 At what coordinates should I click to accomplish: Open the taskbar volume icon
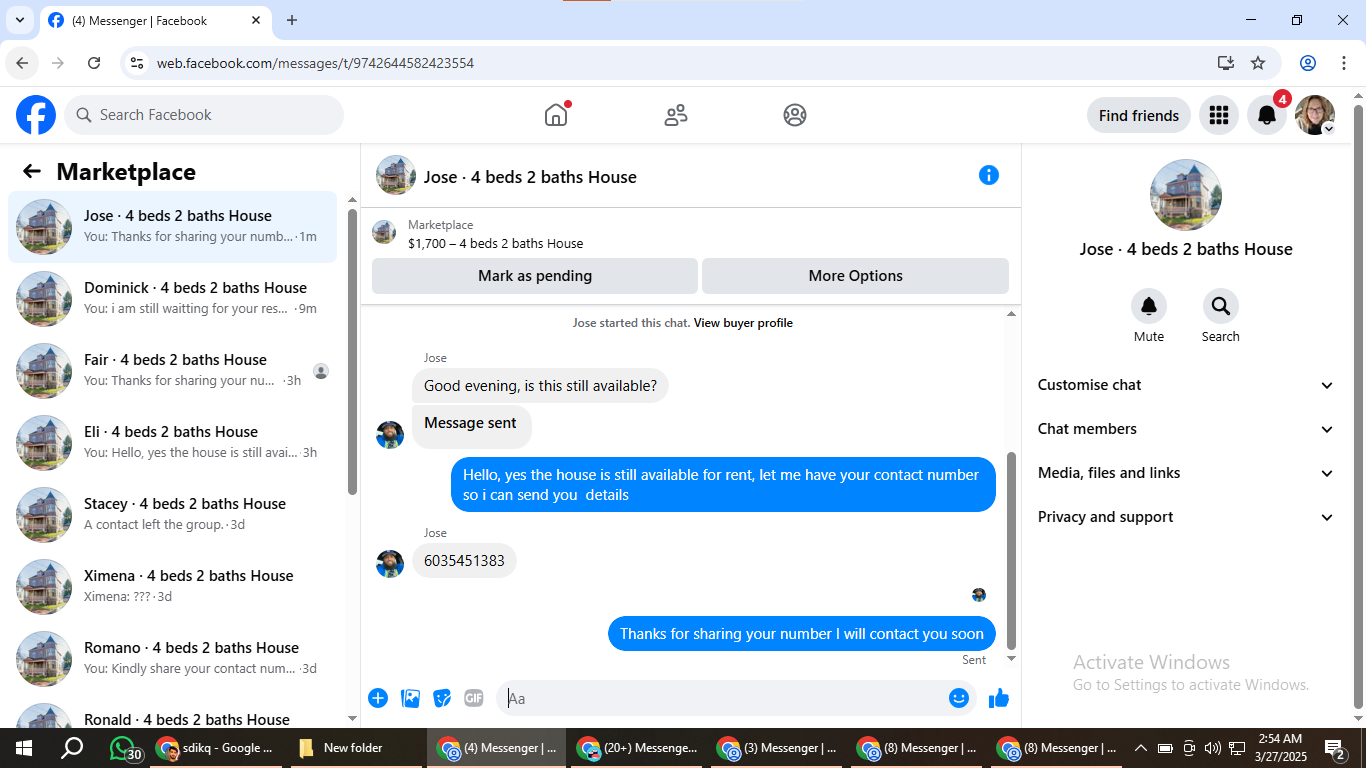click(x=1212, y=748)
